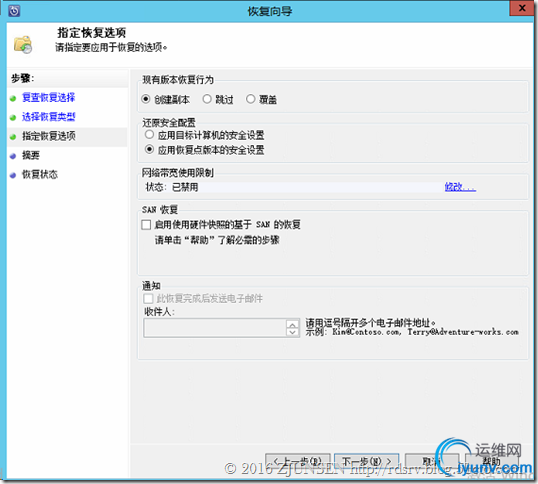Image resolution: width=538 pixels, height=484 pixels.
Task: Select the 指定恢复选项 step
Action: click(49, 136)
